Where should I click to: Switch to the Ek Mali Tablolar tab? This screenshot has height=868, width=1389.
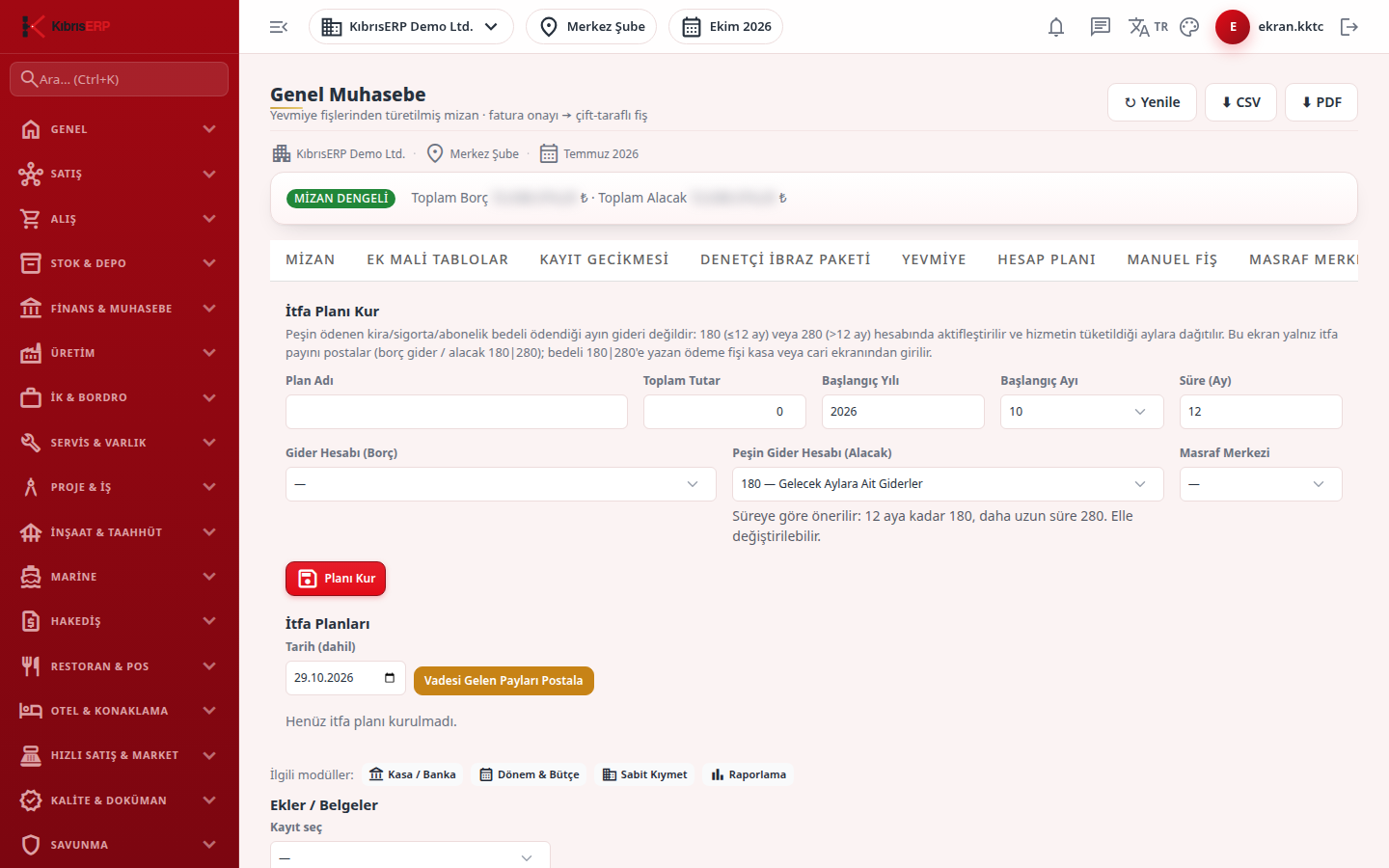[437, 259]
